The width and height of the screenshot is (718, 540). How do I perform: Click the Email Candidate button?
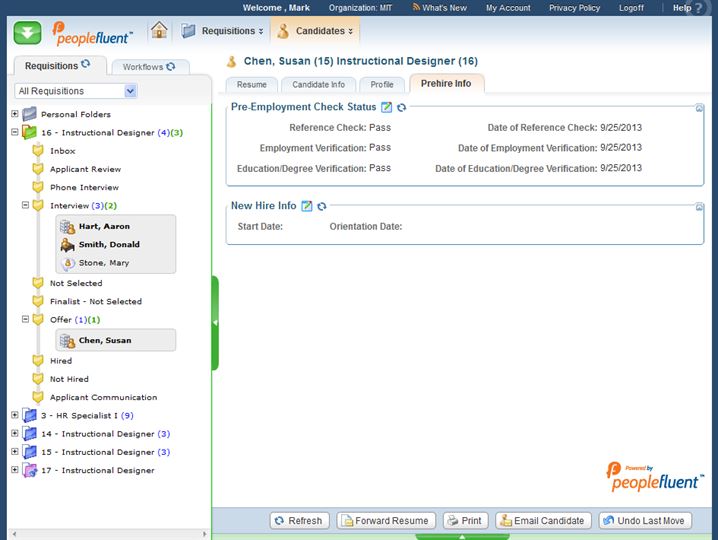click(x=541, y=520)
